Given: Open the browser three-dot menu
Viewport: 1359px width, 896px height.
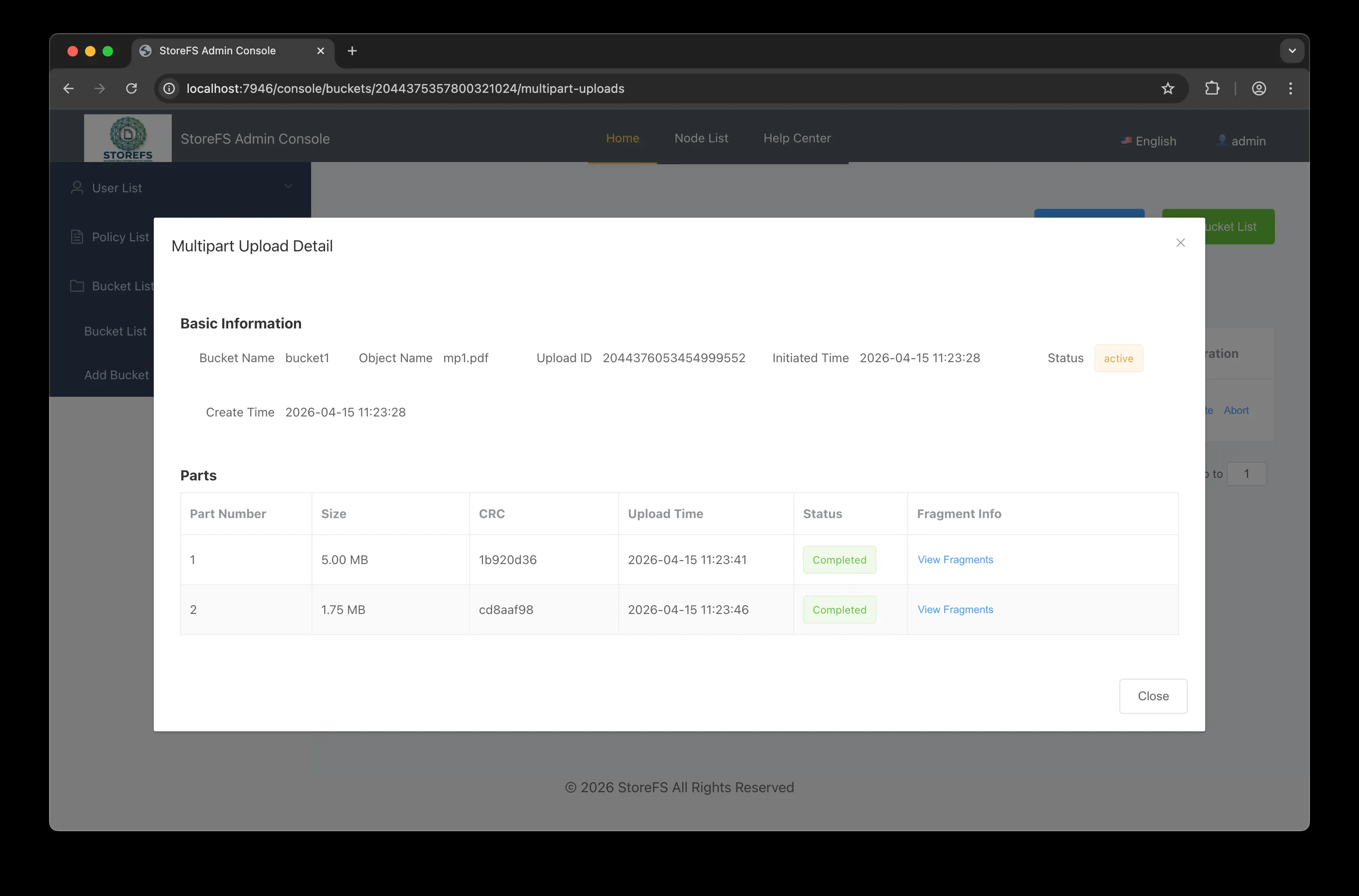Looking at the screenshot, I should coord(1290,88).
